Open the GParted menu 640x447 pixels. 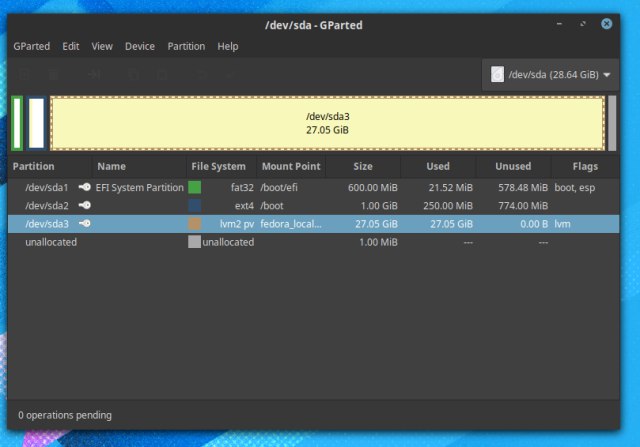(x=31, y=46)
